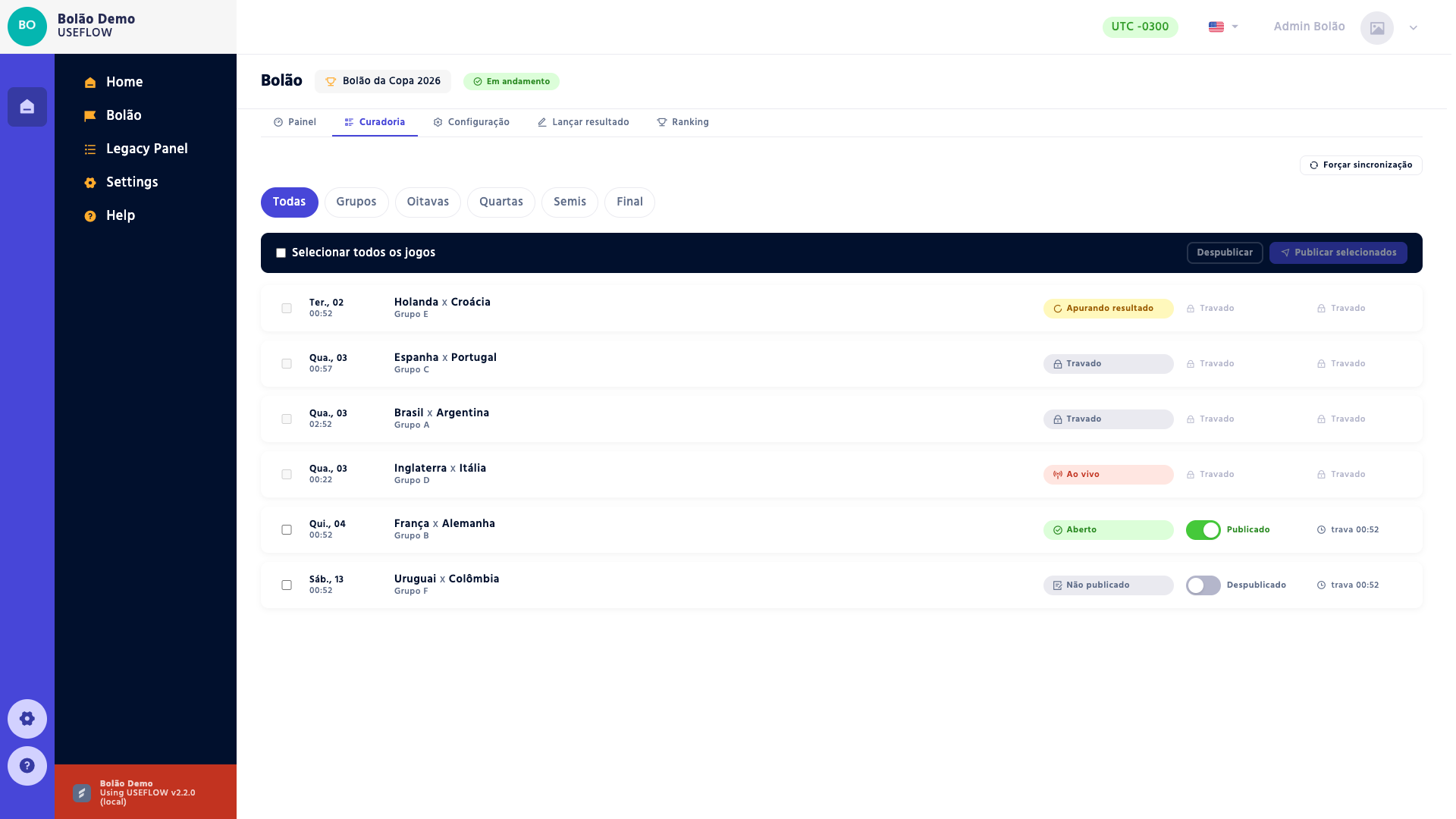The width and height of the screenshot is (1456, 819).
Task: Expand the Admin Bolão user menu chevron
Action: [1414, 28]
